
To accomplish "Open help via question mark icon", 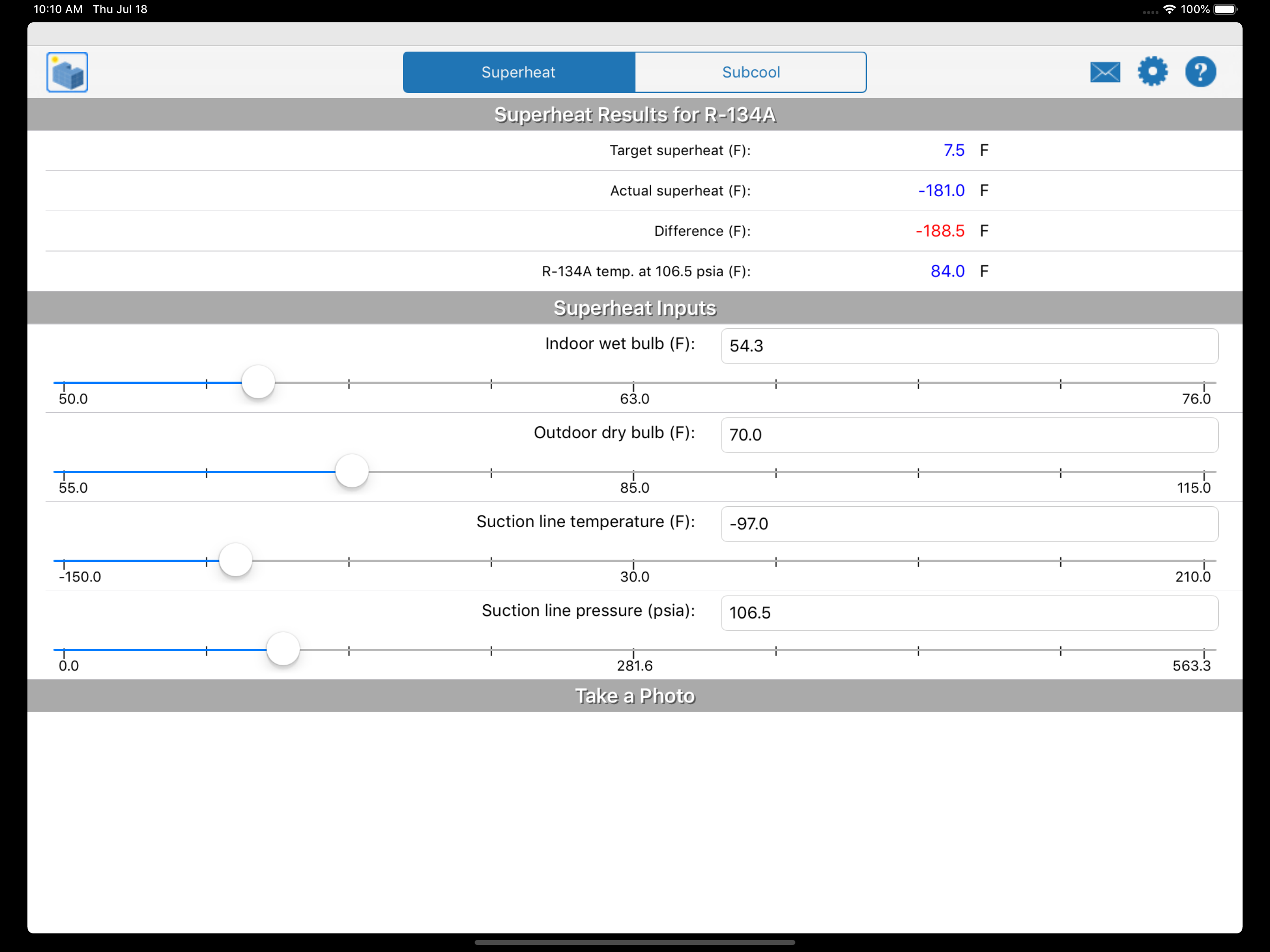I will (1200, 72).
